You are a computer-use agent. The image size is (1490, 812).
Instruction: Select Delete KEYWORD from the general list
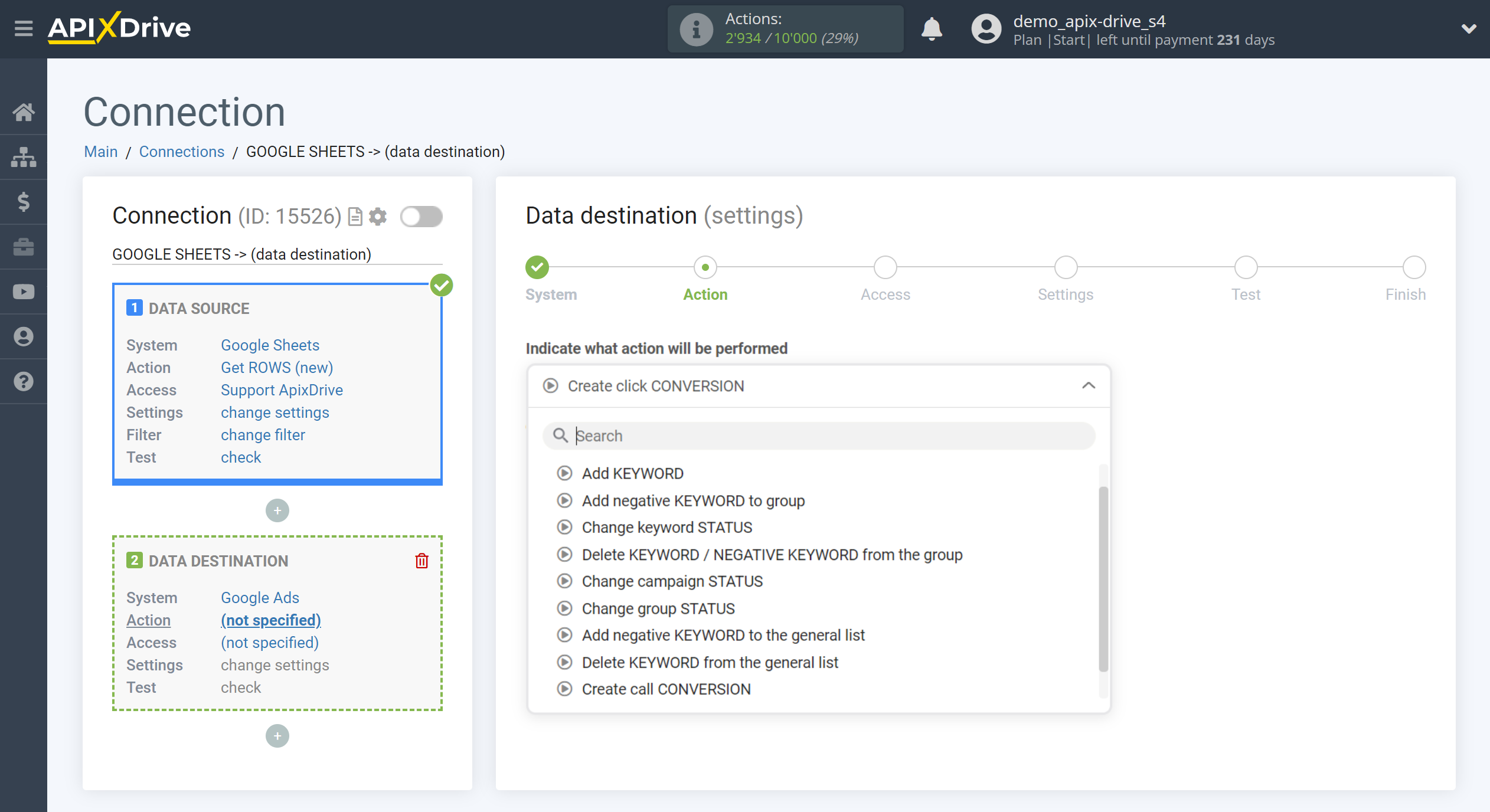(710, 662)
